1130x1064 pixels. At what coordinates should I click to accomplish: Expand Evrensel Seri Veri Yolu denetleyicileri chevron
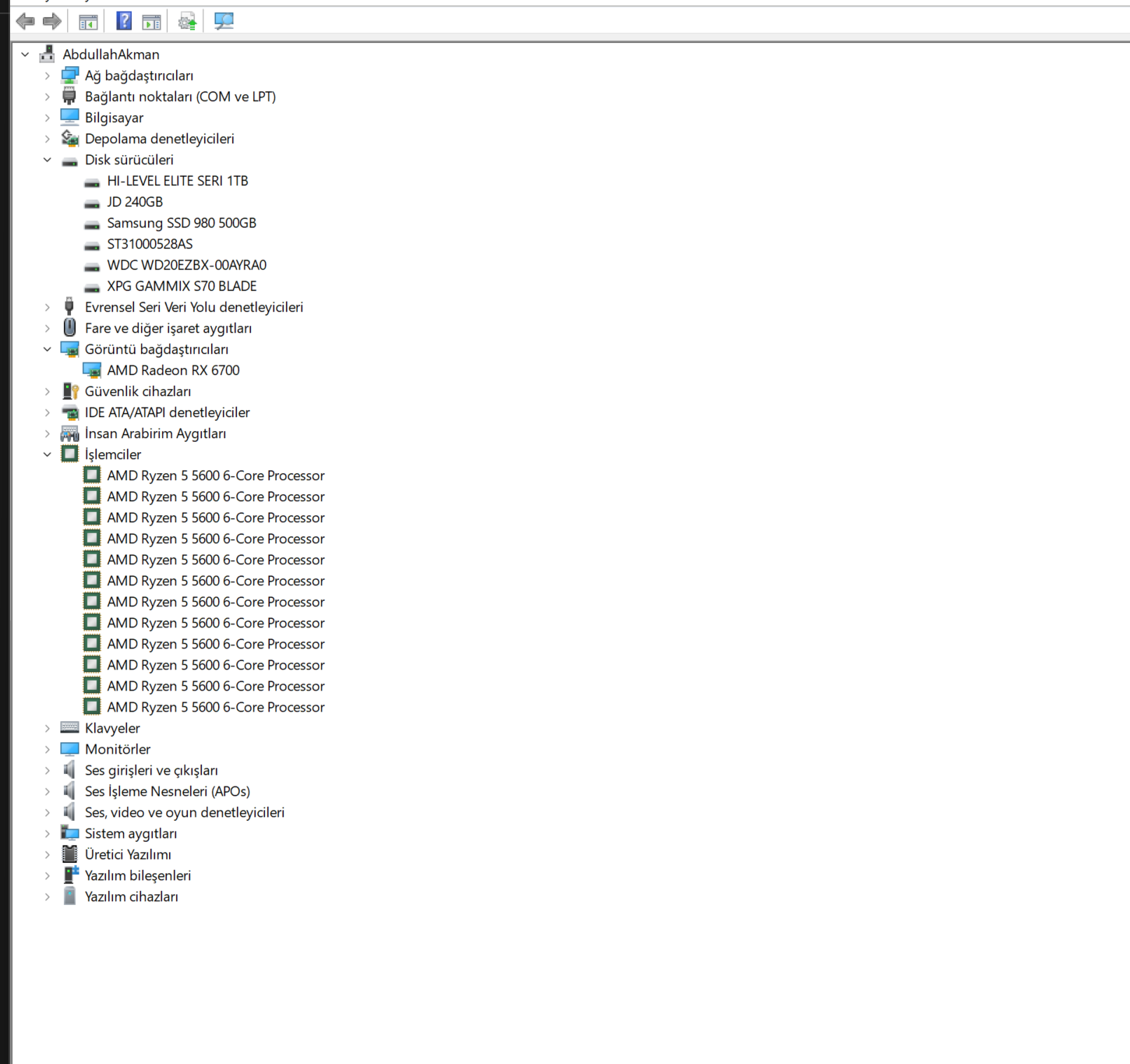48,307
